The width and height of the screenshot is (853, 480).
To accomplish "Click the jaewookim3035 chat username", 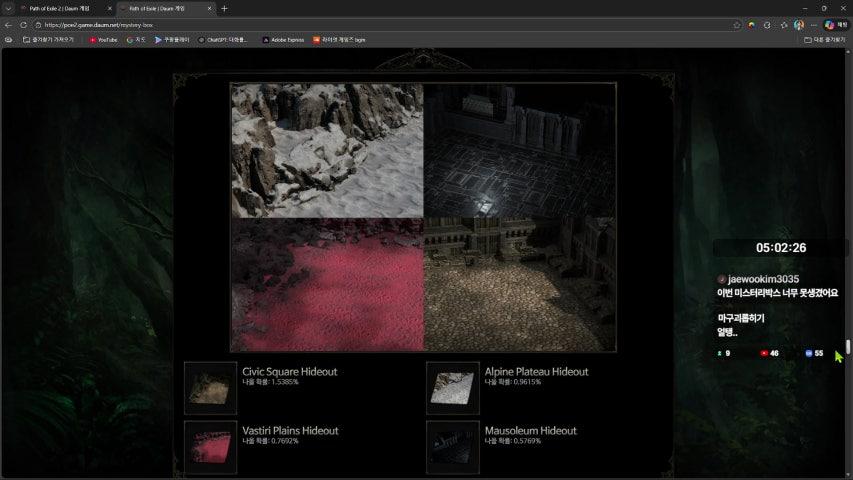I will [x=763, y=279].
